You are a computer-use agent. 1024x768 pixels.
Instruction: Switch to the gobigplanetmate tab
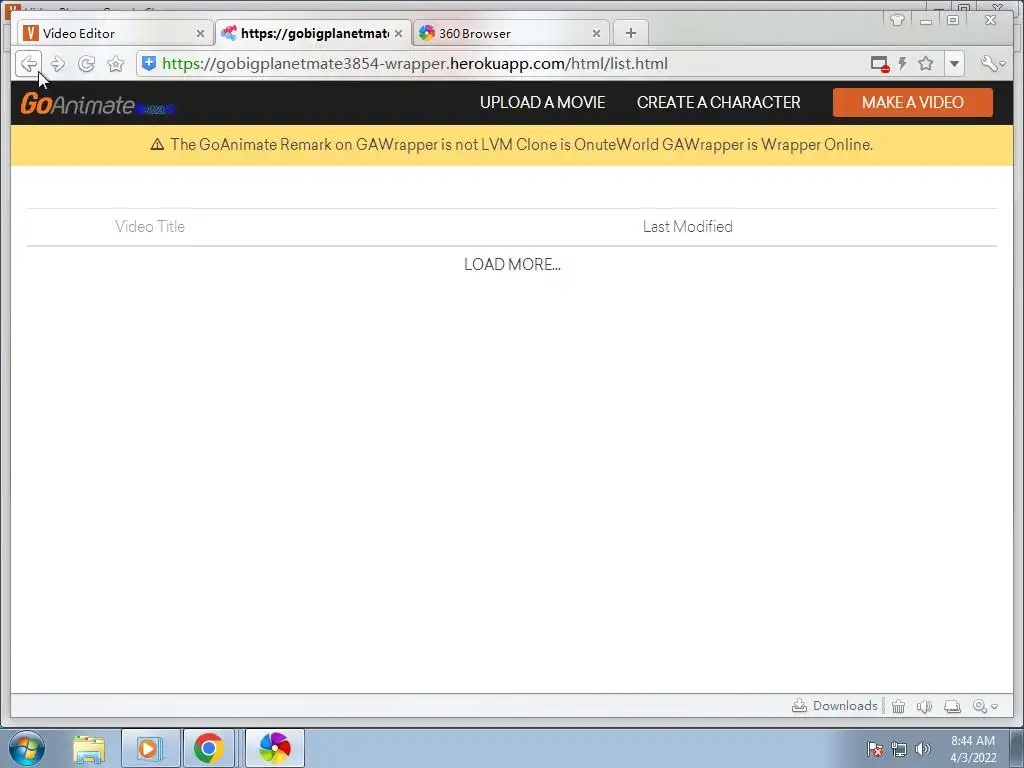[x=314, y=33]
